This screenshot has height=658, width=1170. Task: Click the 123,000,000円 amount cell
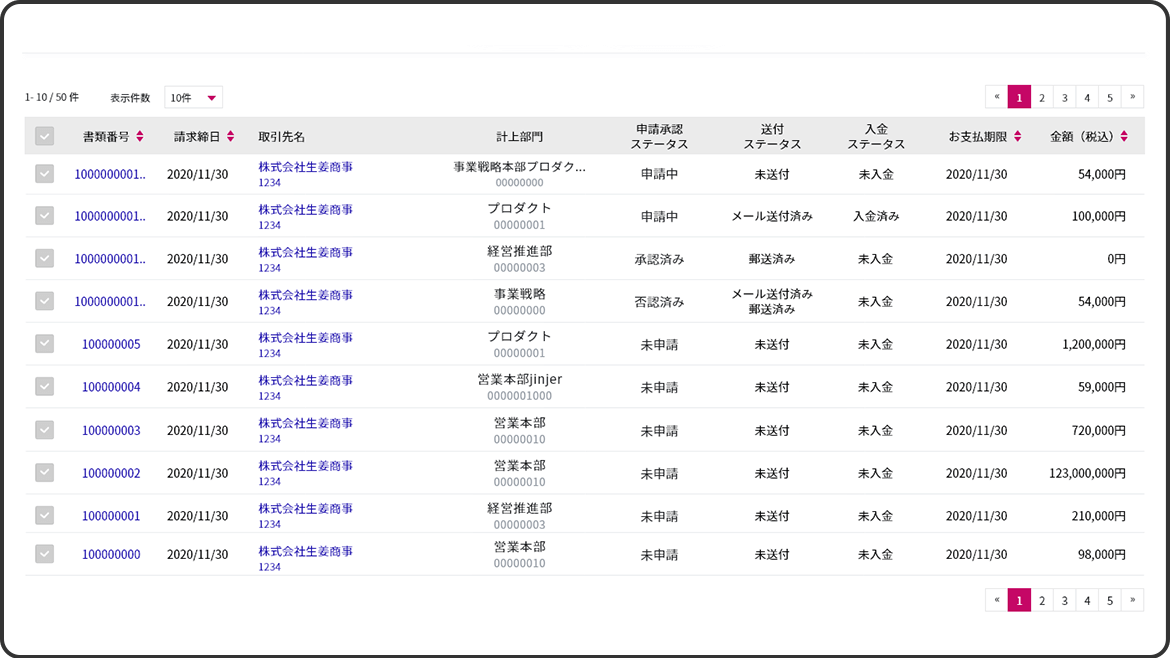[x=1087, y=473]
